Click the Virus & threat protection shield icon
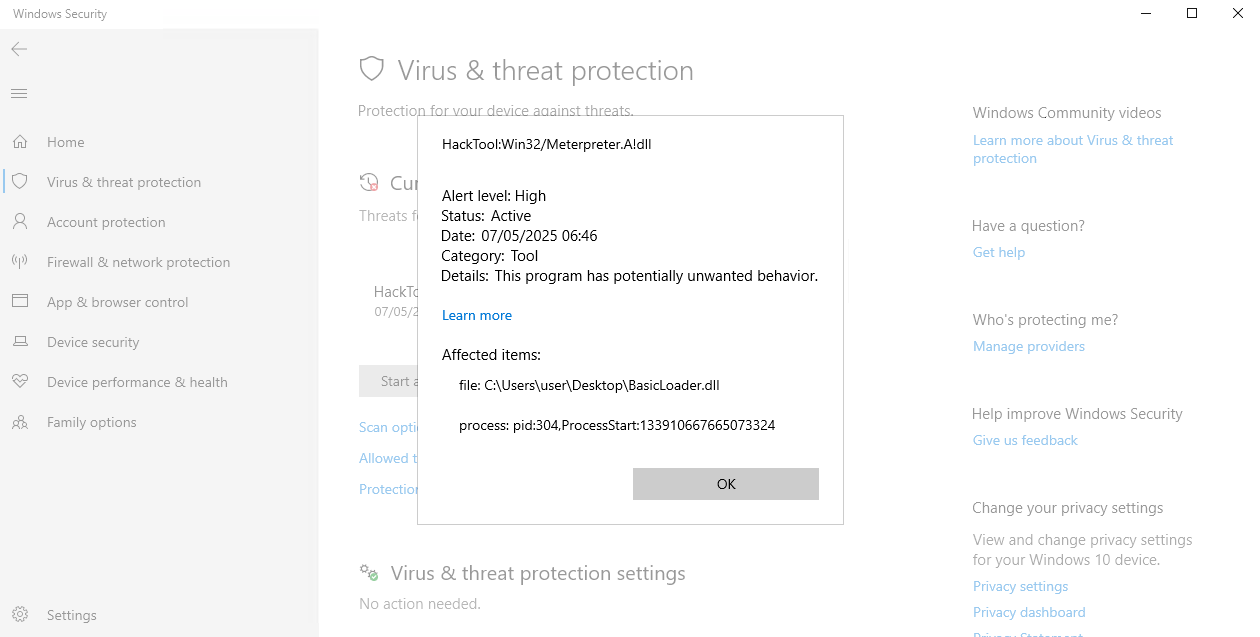Viewport: 1260px width, 637px height. pos(20,182)
